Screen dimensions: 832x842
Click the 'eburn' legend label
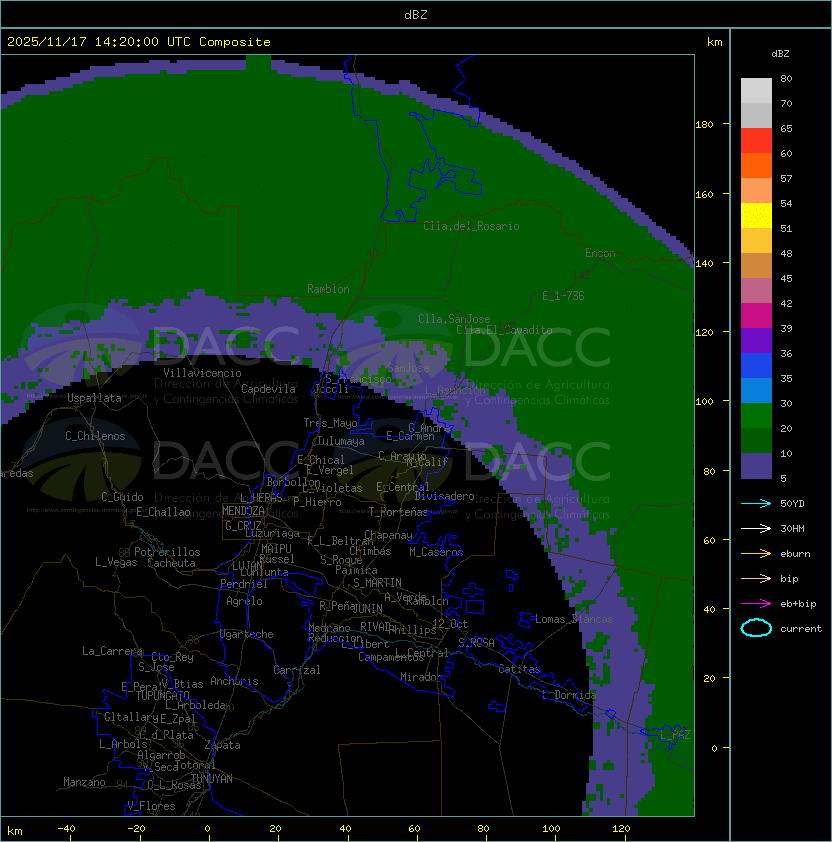tap(795, 554)
